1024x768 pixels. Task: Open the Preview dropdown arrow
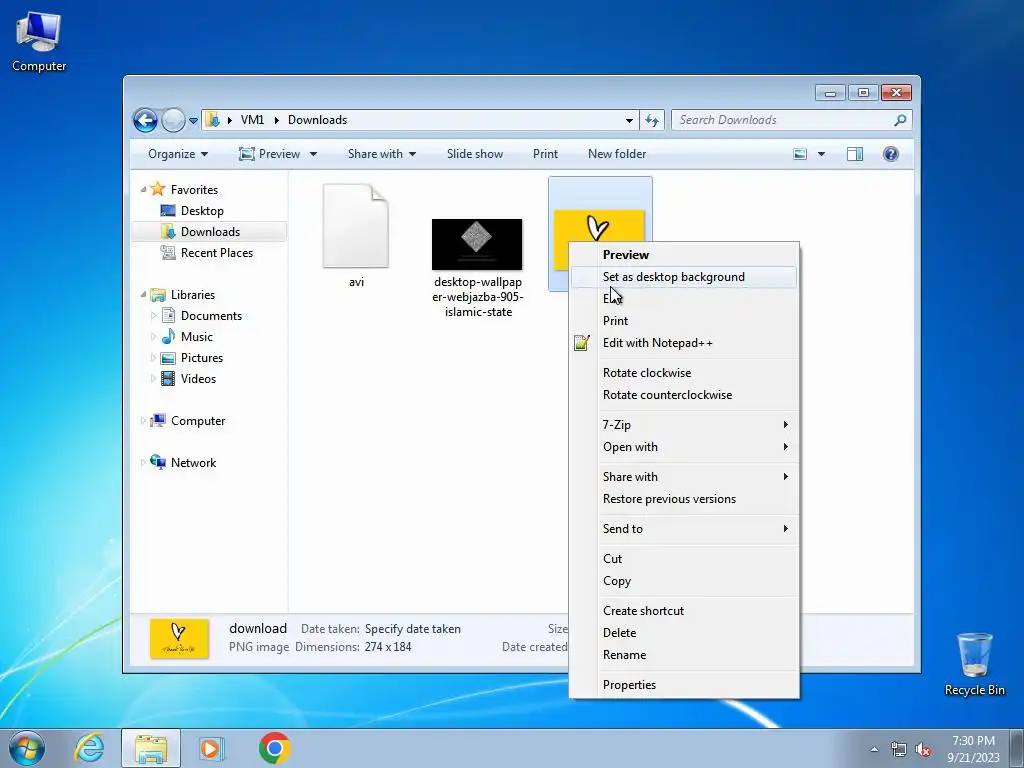(x=313, y=154)
